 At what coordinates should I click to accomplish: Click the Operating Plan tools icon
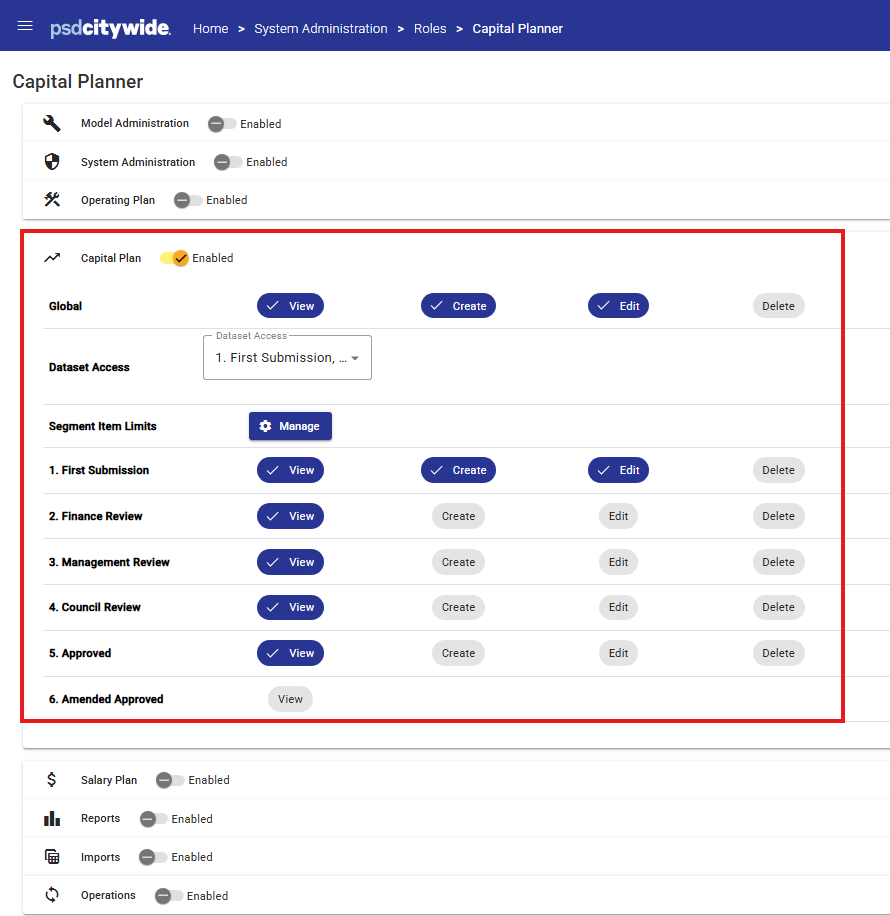pyautogui.click(x=52, y=200)
